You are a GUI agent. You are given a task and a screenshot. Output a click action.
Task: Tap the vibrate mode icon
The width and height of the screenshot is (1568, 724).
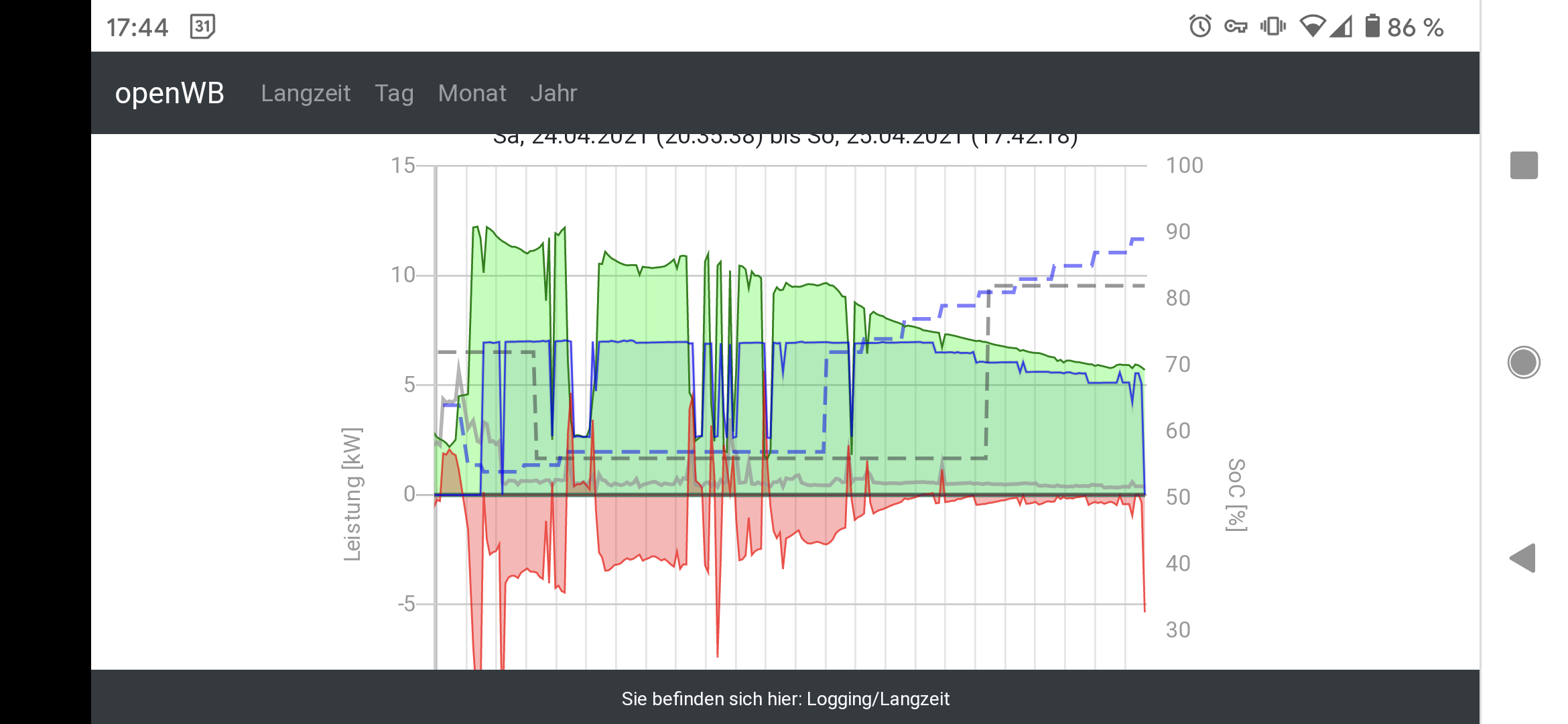tap(1272, 27)
